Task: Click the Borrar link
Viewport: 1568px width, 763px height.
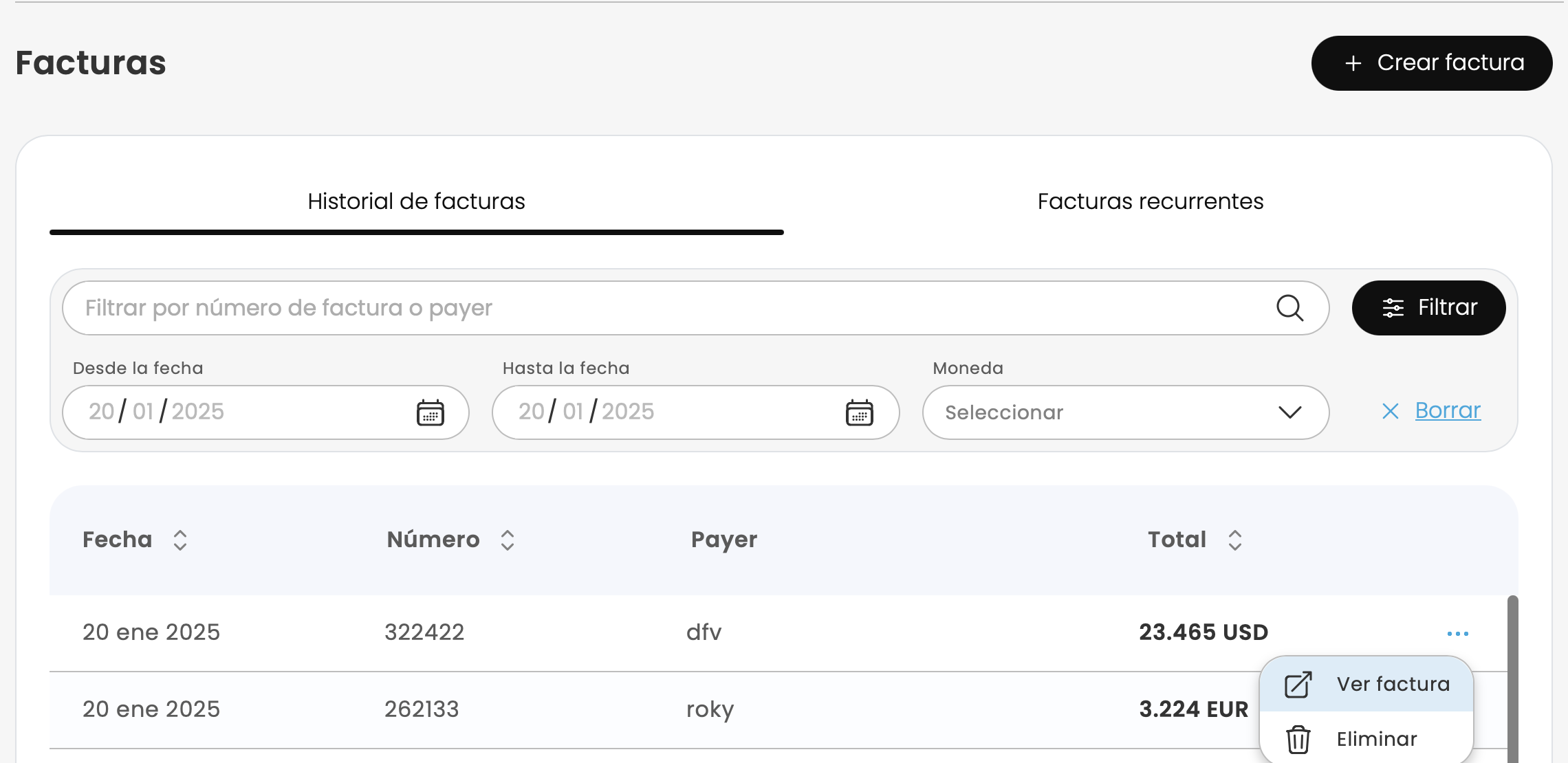Action: click(1447, 410)
